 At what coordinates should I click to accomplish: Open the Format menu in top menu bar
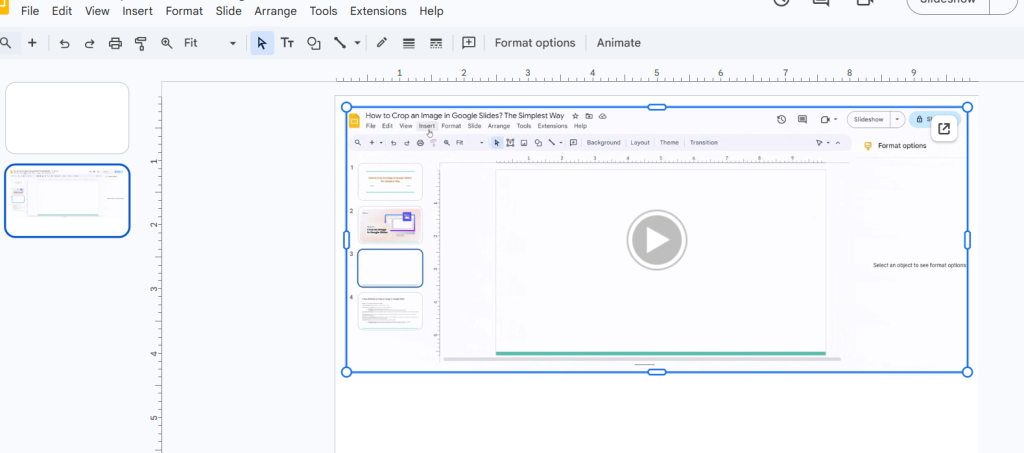184,11
